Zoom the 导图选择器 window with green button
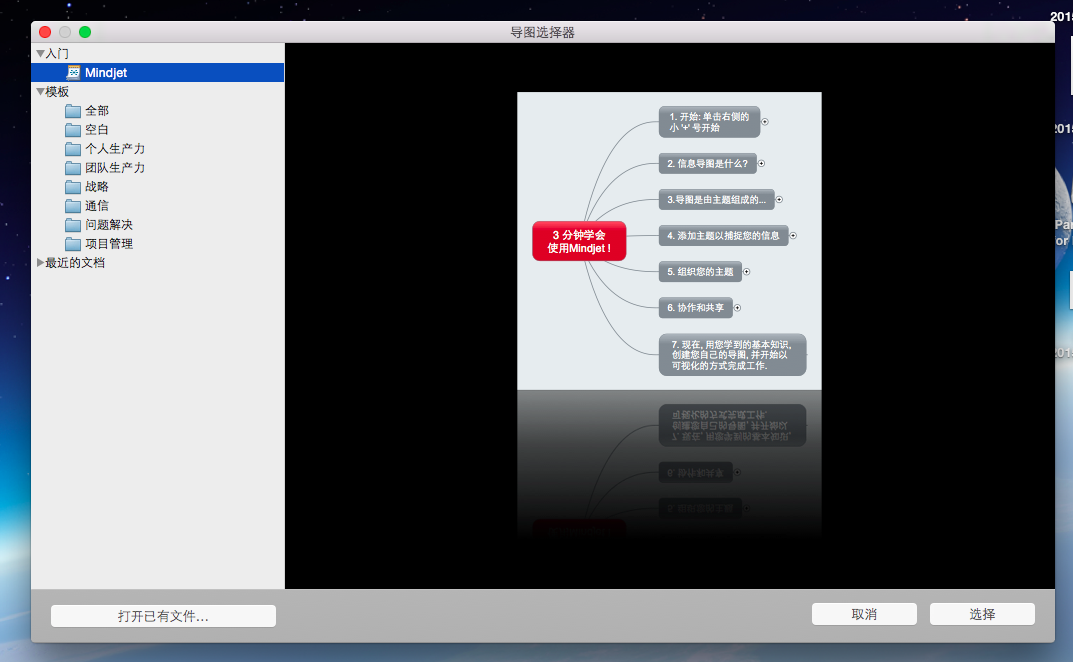Image resolution: width=1073 pixels, height=662 pixels. coord(85,32)
